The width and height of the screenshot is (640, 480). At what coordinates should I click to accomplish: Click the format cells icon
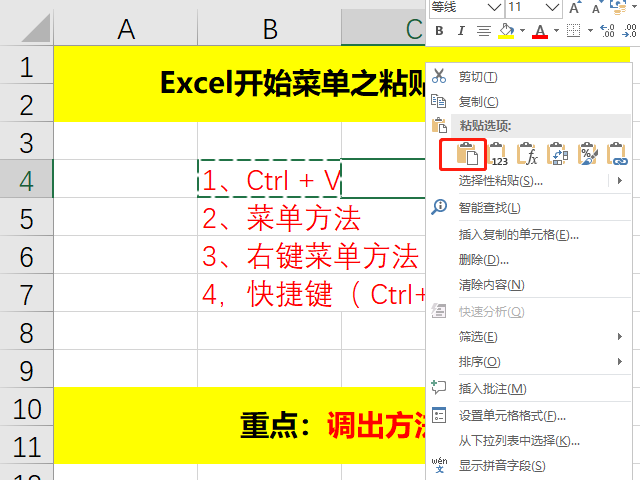(x=439, y=415)
